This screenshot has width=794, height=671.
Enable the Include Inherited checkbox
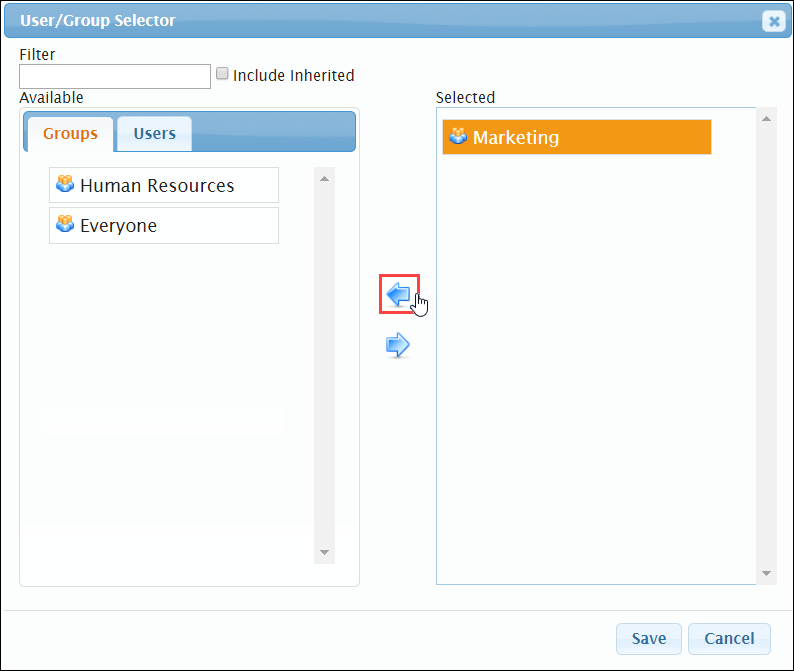222,74
